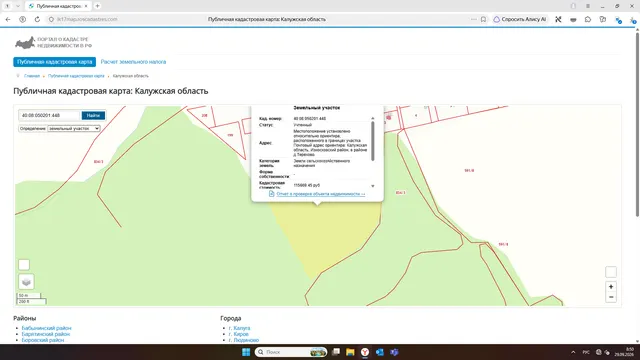Toggle the square control above zoom buttons
This screenshot has height=360, width=640.
pos(611,272)
